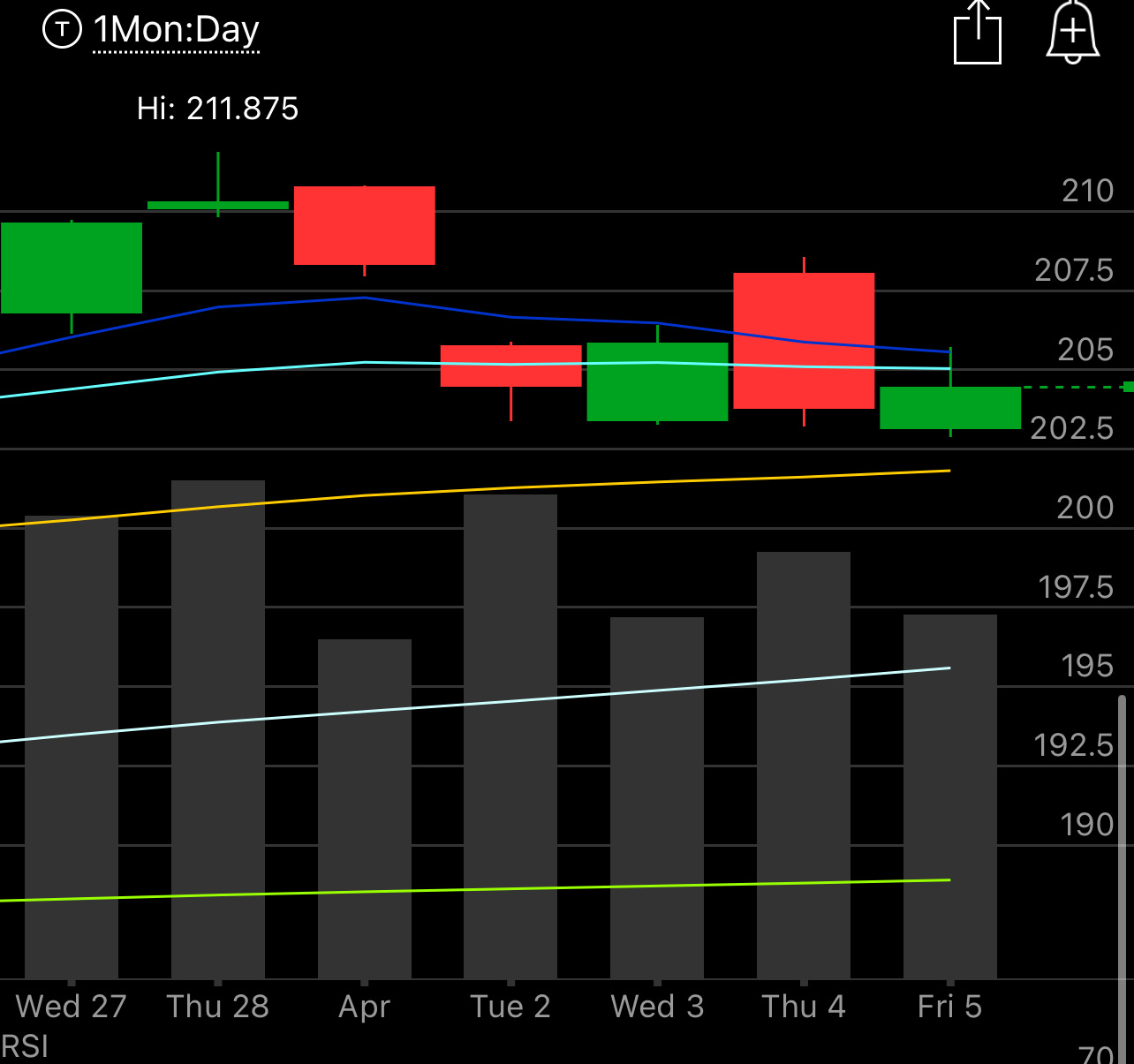Tap the Apr volume bar

[x=365, y=809]
